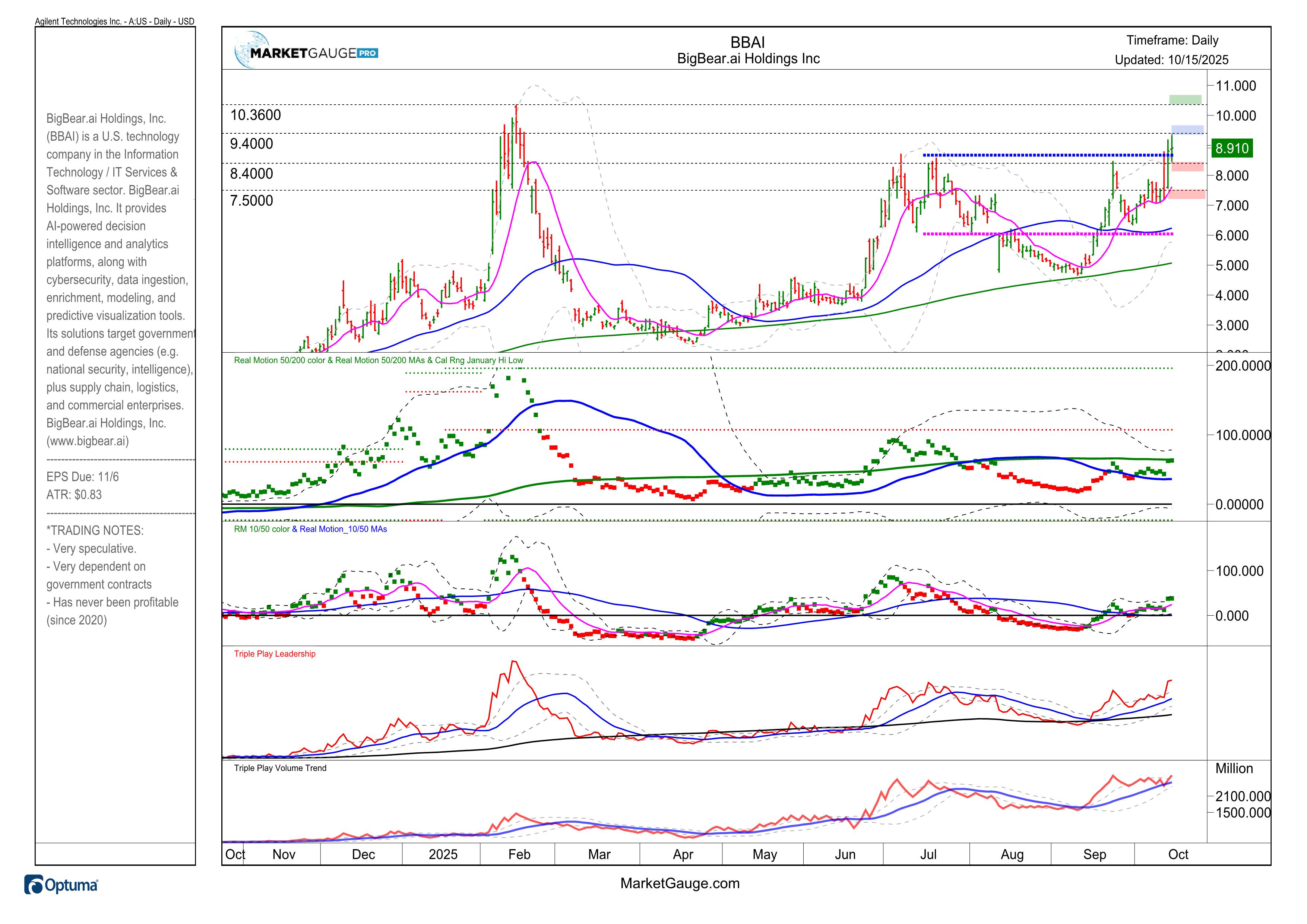Click the www.bigbear.ai website text
The image size is (1307, 924).
[x=88, y=441]
